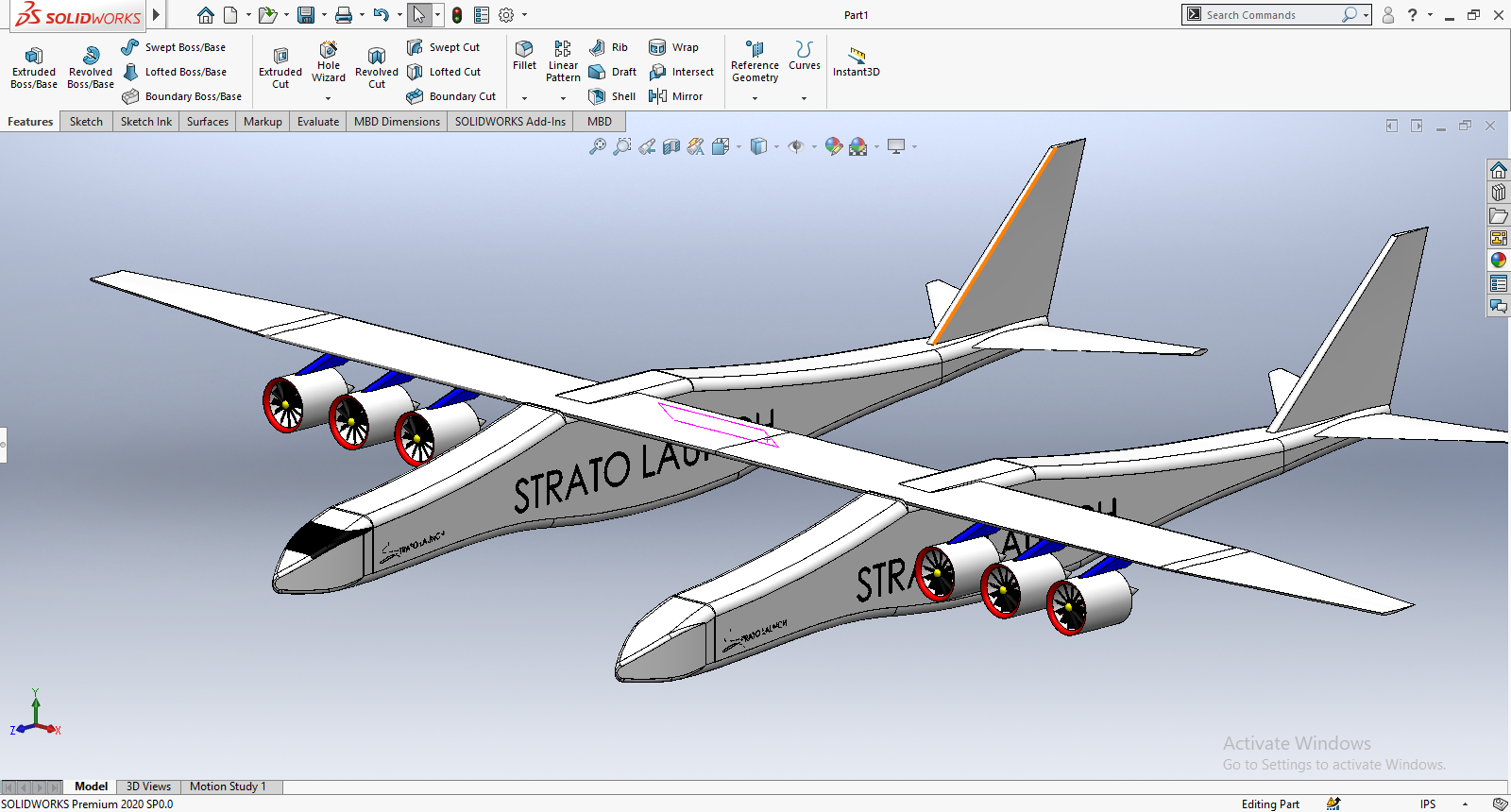Select the Shell tool
1511x812 pixels.
(x=611, y=96)
